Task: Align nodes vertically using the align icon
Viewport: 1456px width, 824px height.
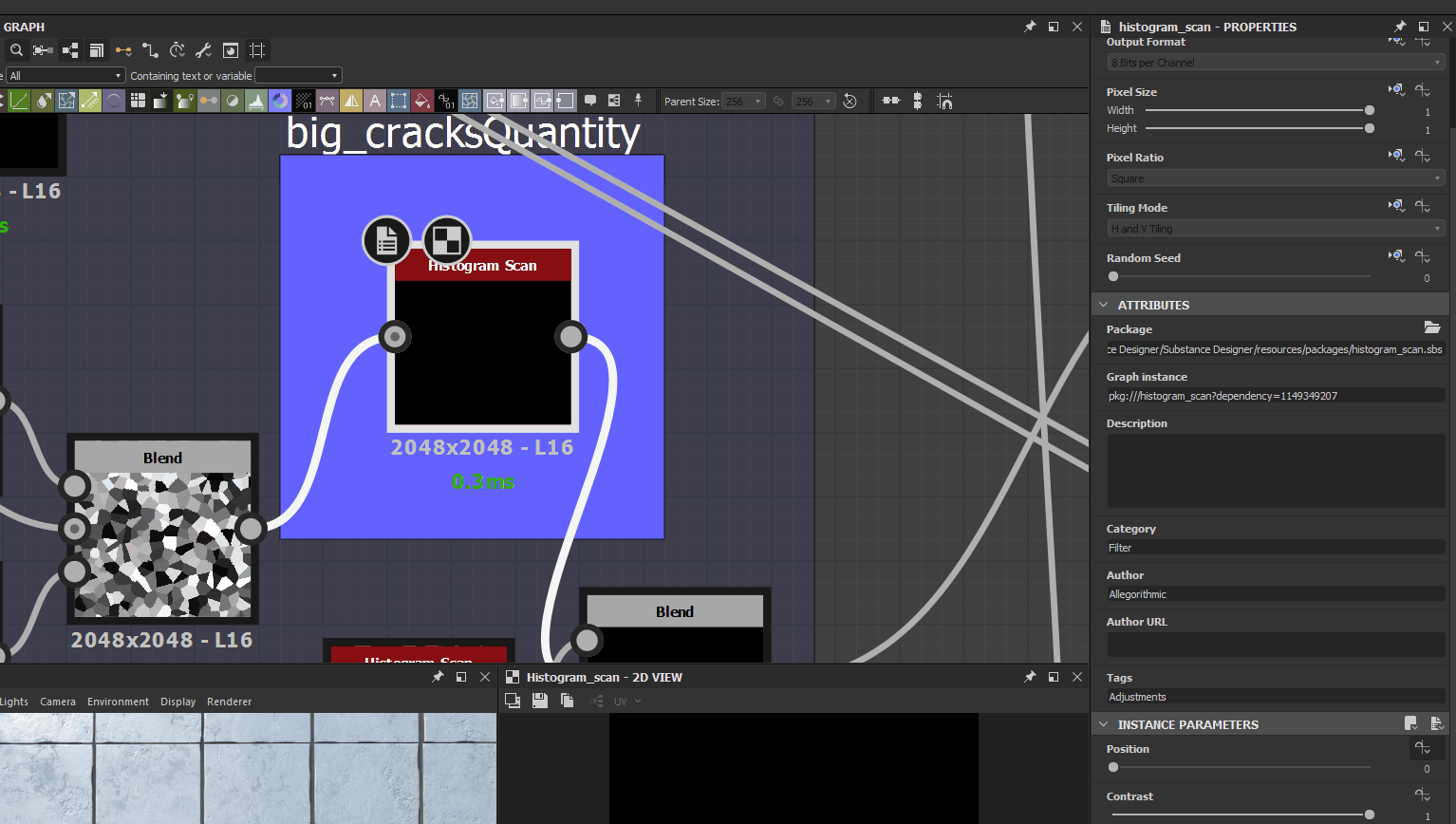Action: point(917,101)
